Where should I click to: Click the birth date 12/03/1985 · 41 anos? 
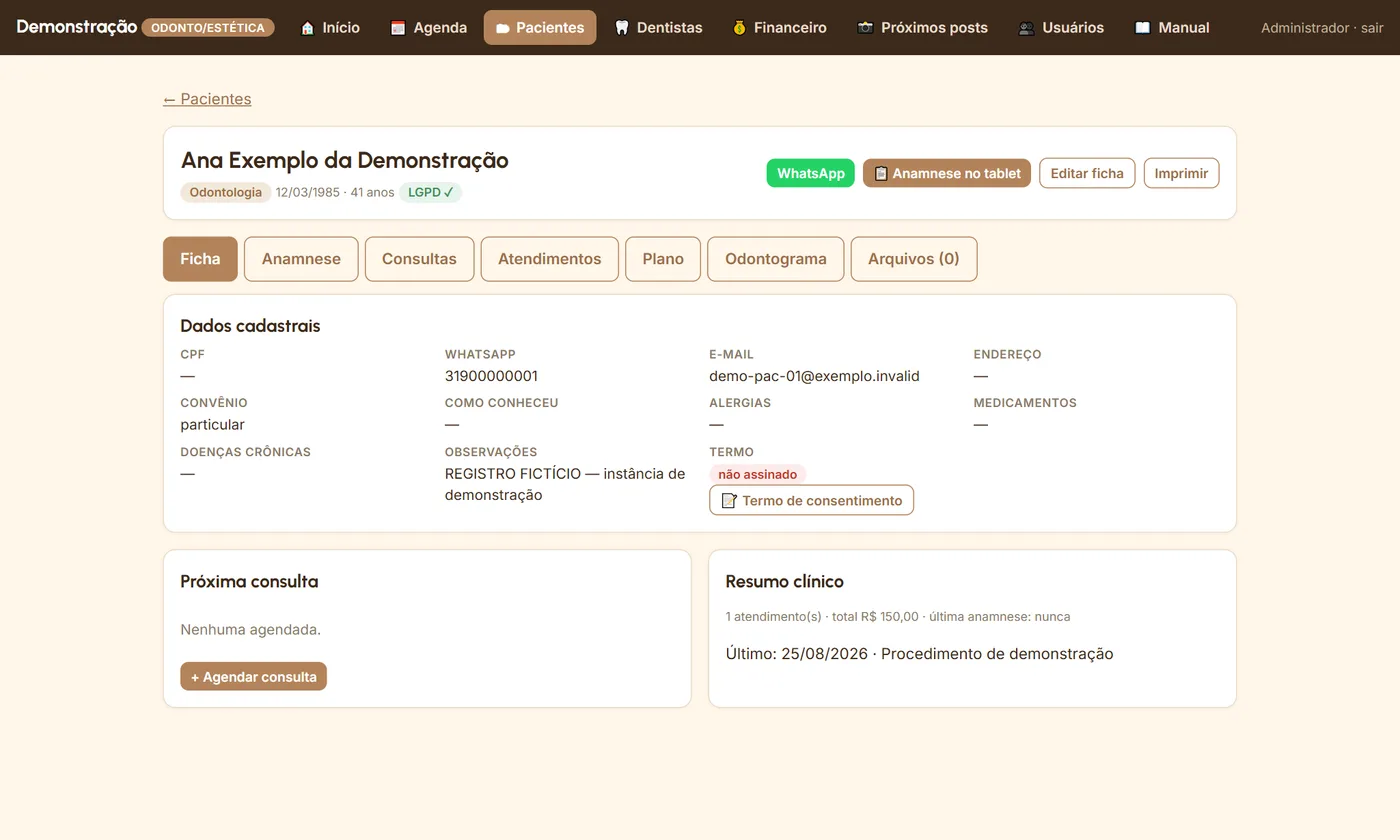tap(335, 192)
